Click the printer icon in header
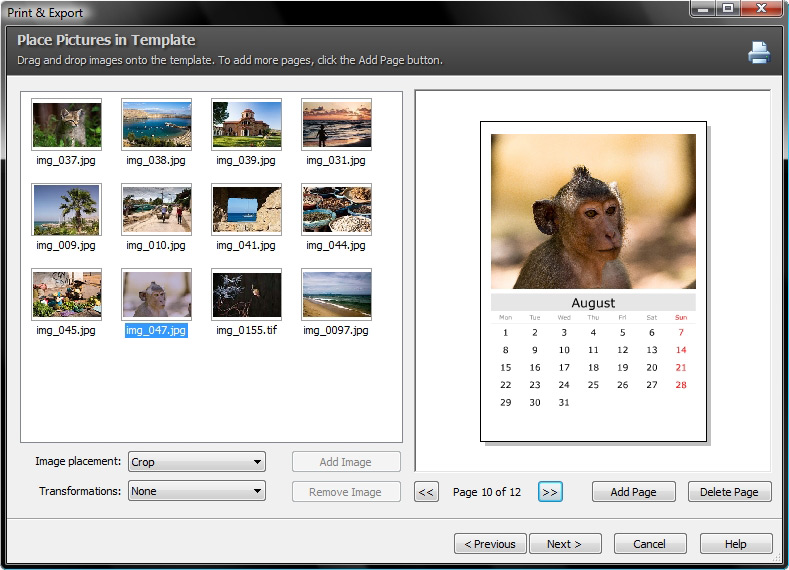 759,53
